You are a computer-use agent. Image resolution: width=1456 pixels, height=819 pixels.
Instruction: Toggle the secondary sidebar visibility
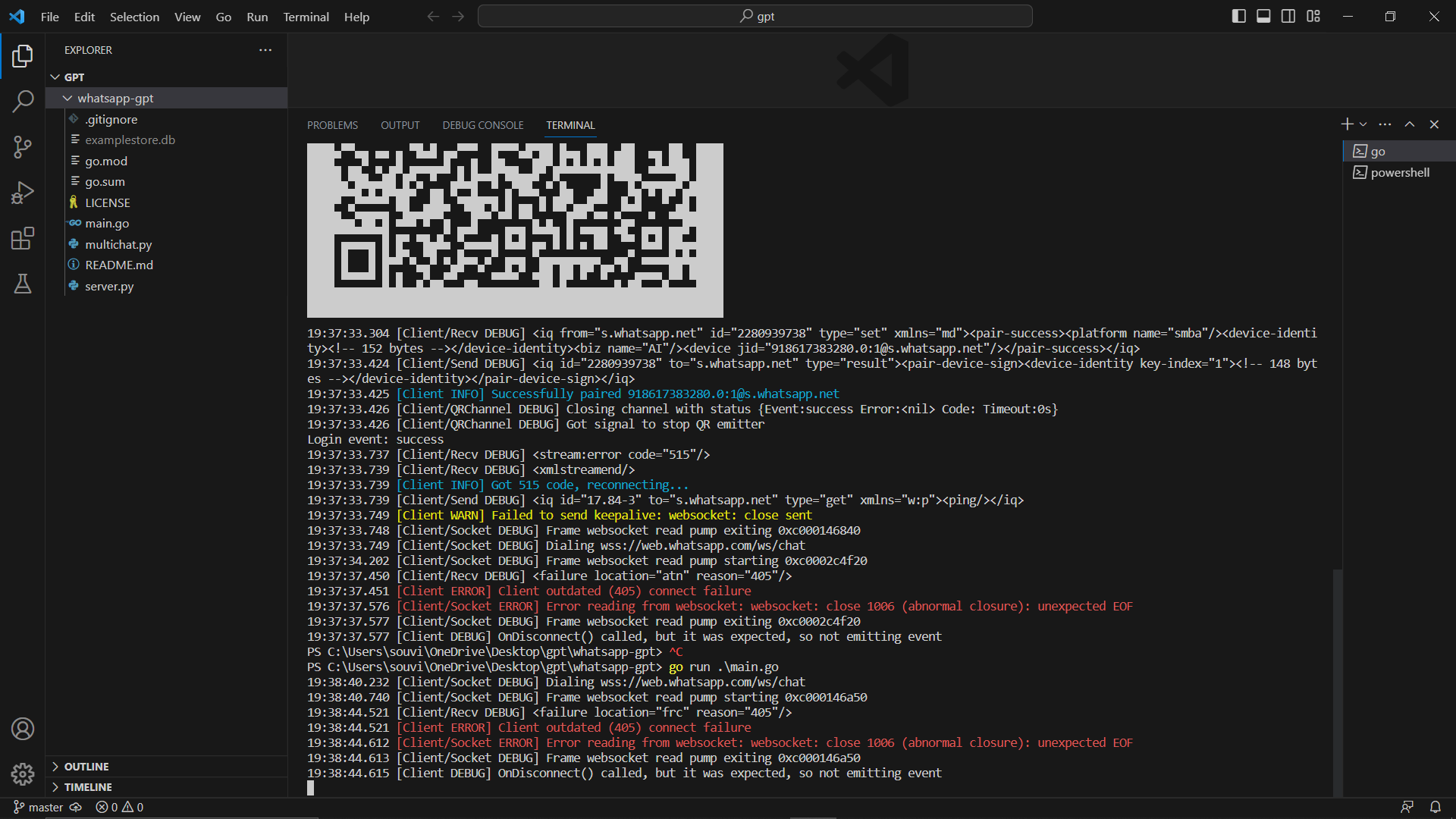pos(1288,15)
